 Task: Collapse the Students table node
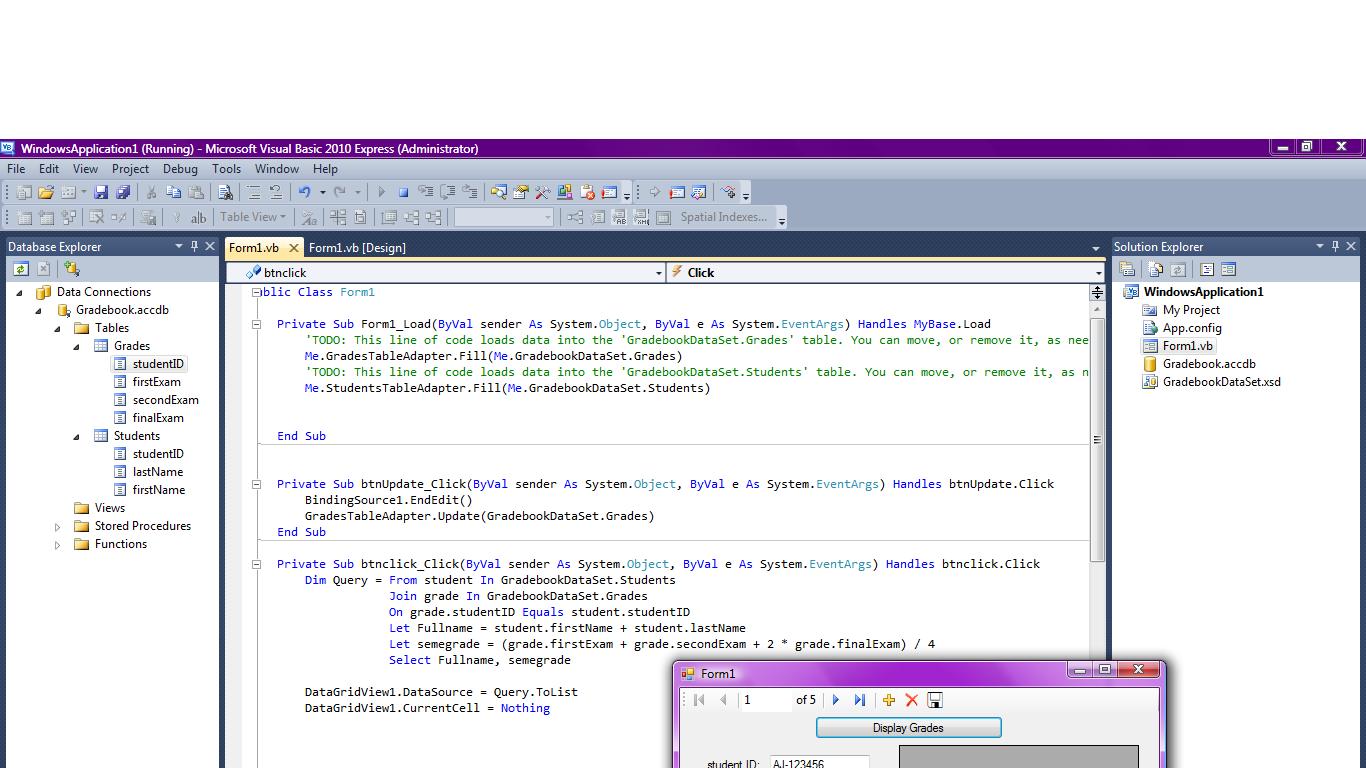(77, 437)
